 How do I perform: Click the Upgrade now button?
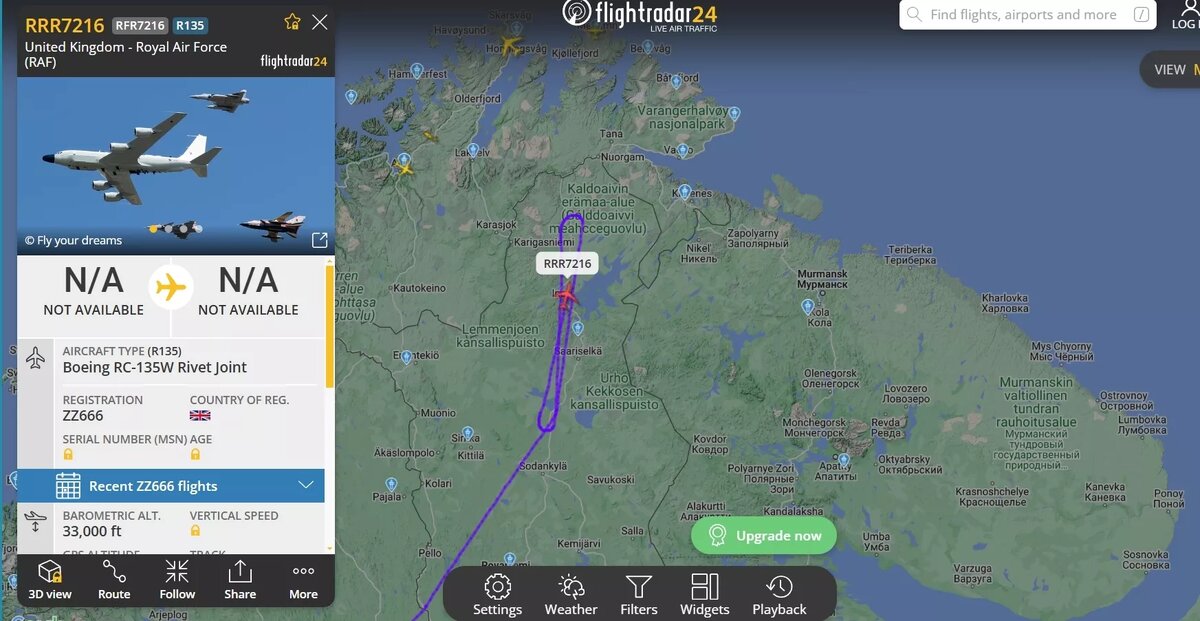point(764,536)
